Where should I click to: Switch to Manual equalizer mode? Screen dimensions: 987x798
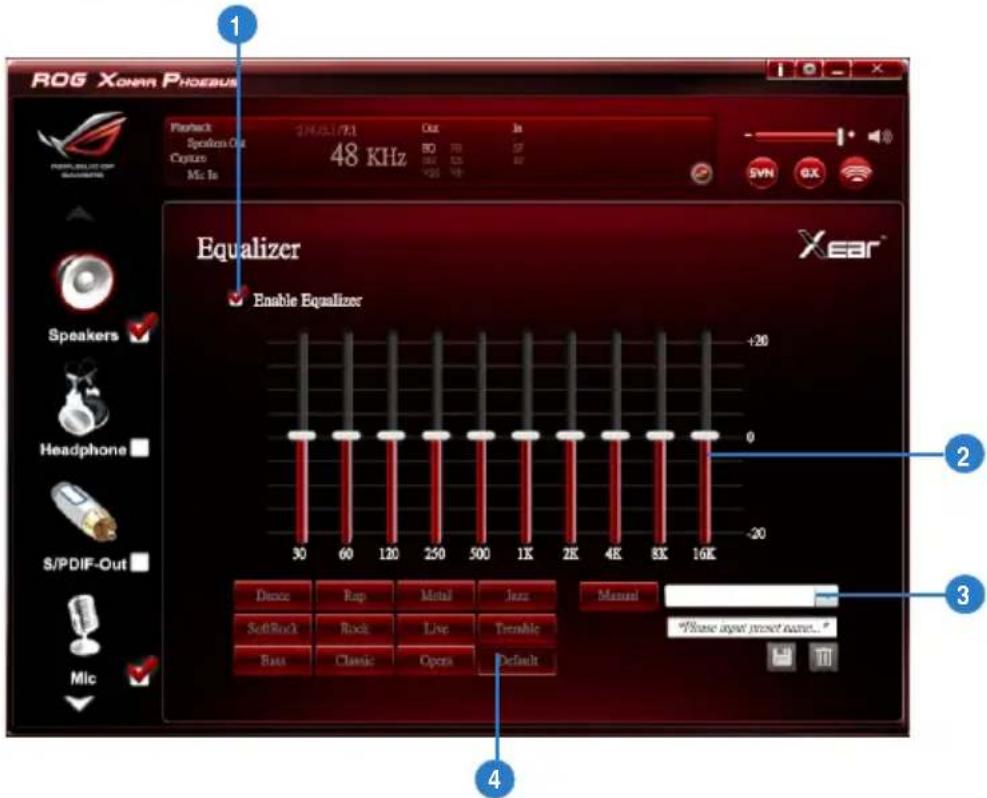tap(618, 595)
